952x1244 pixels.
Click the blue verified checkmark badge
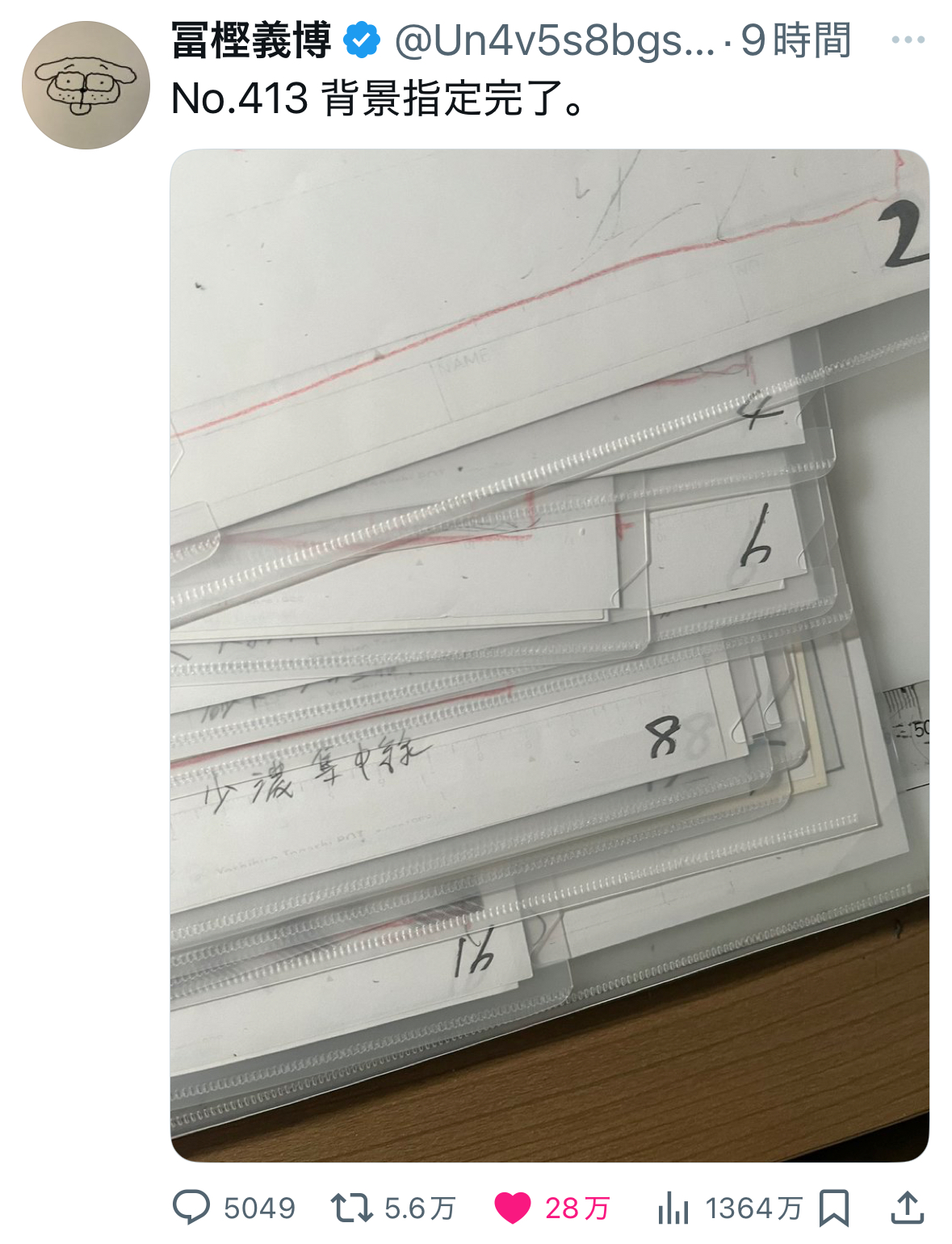(x=363, y=40)
